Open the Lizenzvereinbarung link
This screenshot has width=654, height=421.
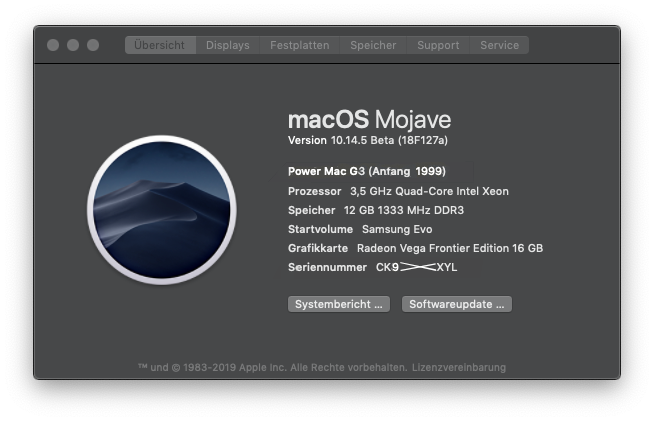(x=459, y=368)
